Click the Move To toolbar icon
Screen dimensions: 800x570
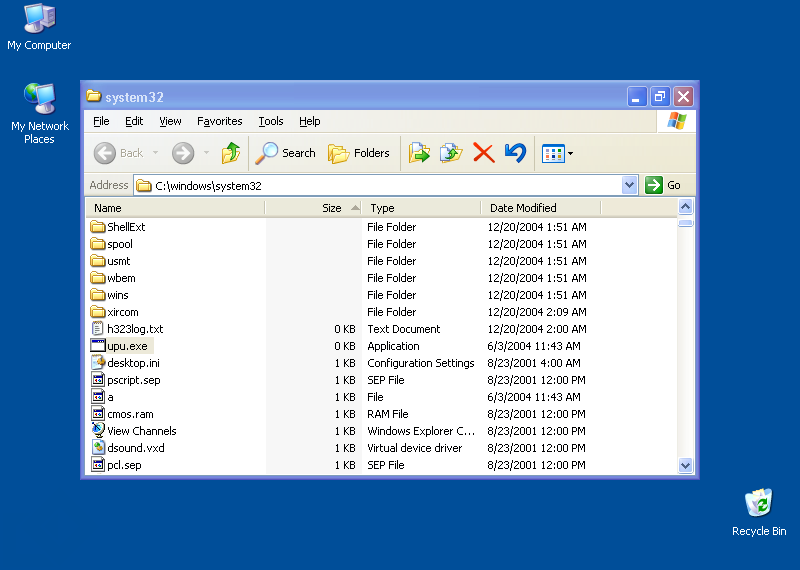(419, 153)
